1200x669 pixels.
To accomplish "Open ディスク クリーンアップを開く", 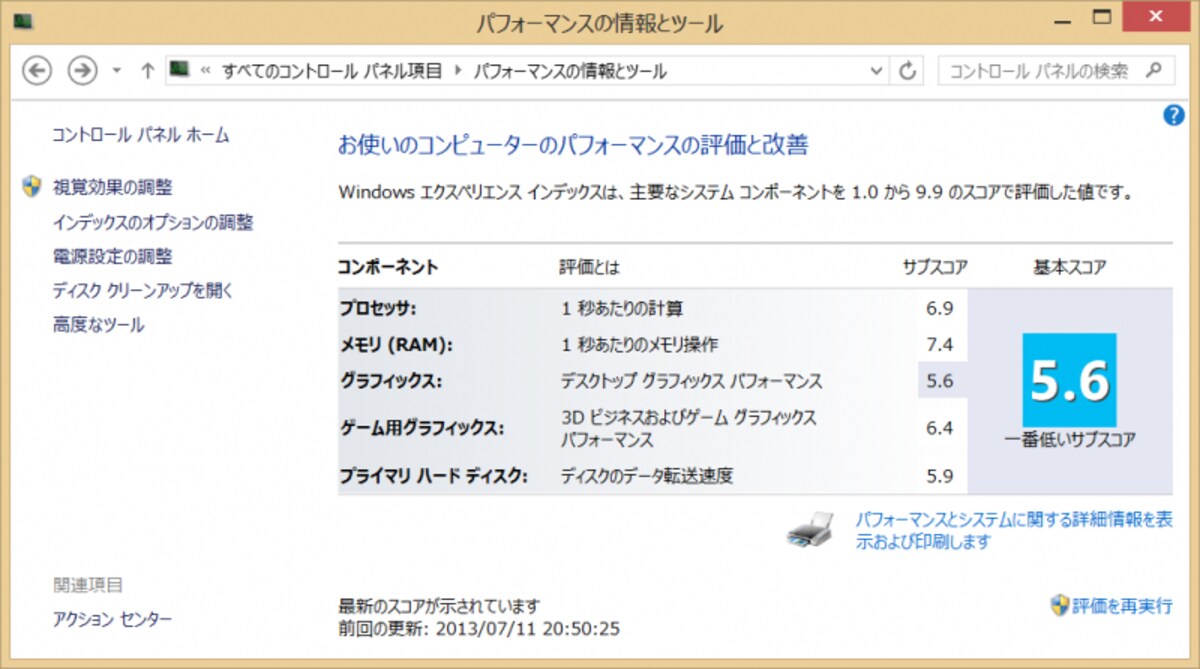I will [x=143, y=291].
